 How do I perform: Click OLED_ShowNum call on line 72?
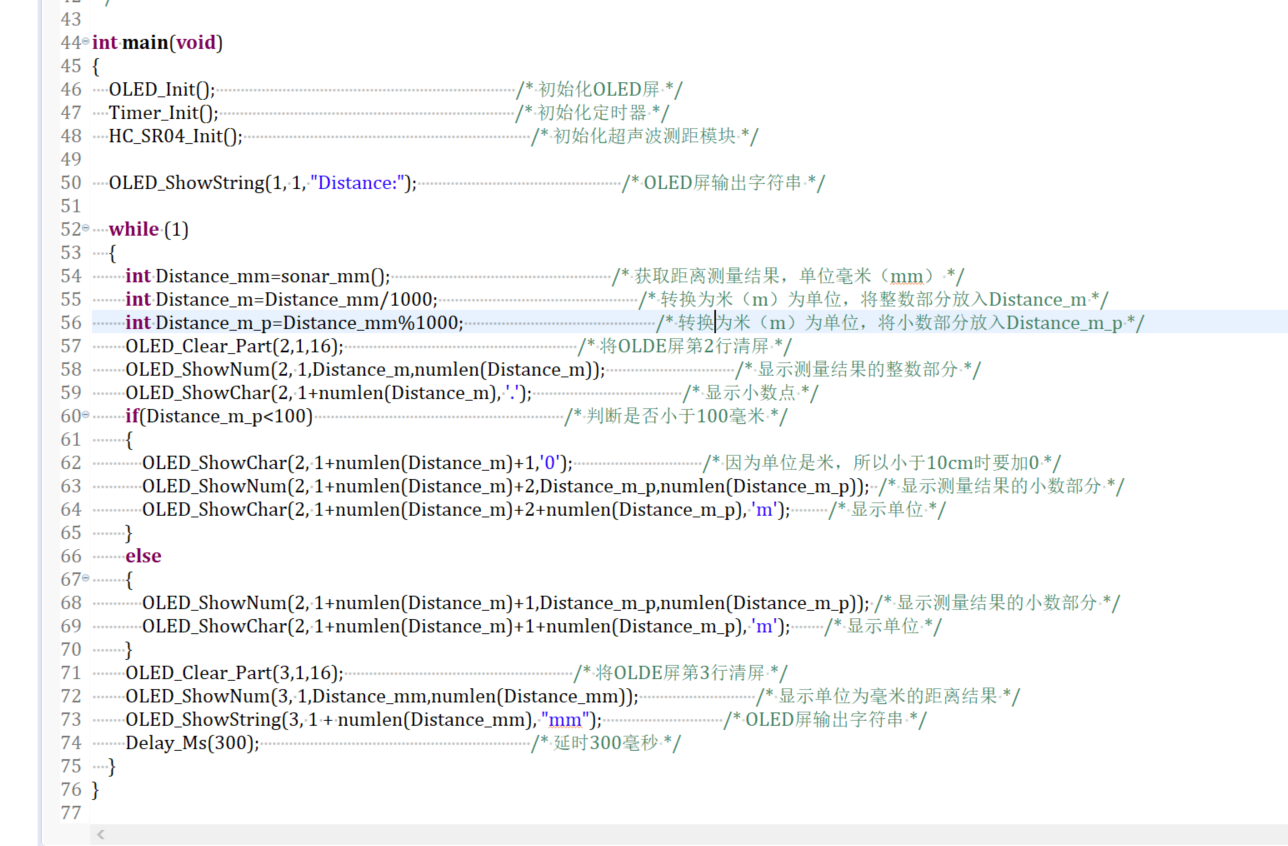[381, 696]
